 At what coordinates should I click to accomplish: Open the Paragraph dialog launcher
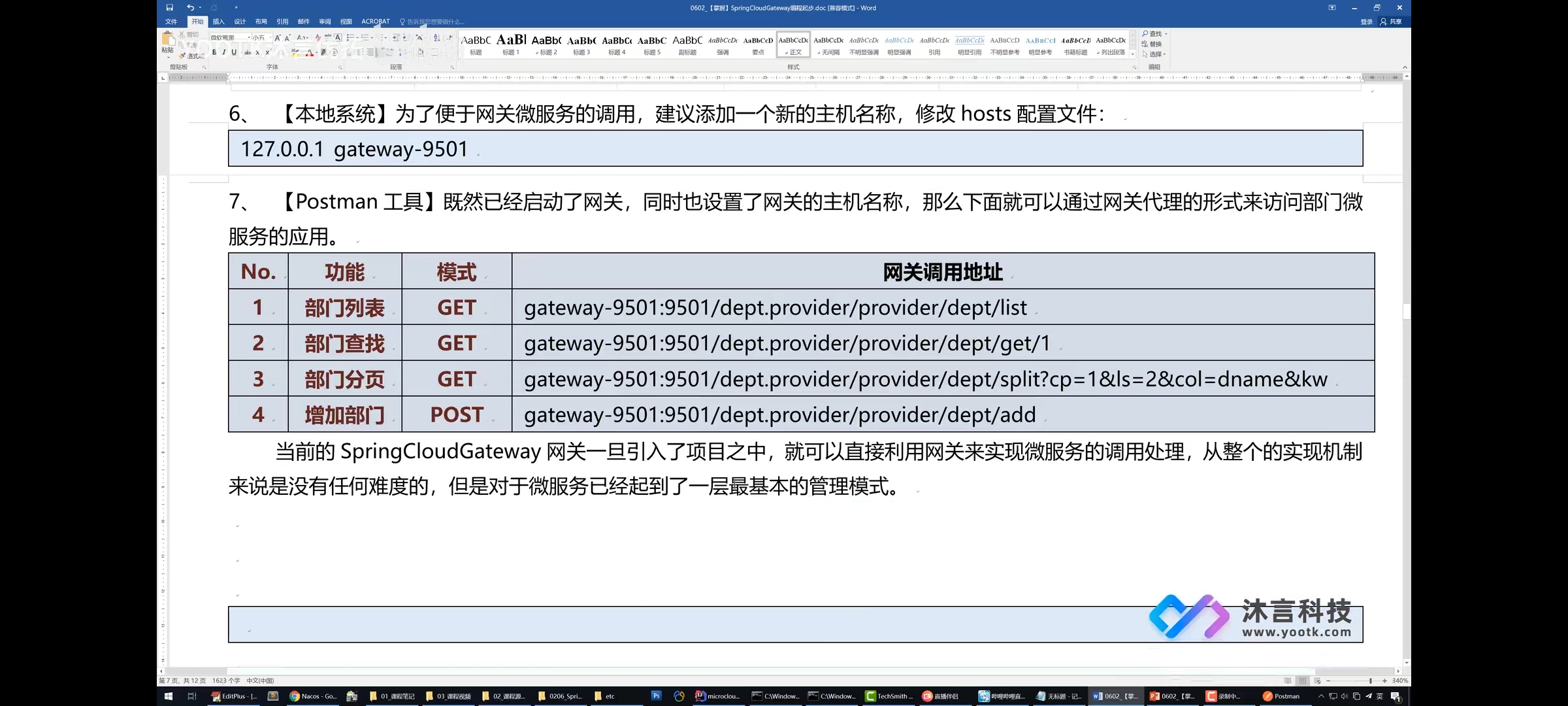(452, 67)
